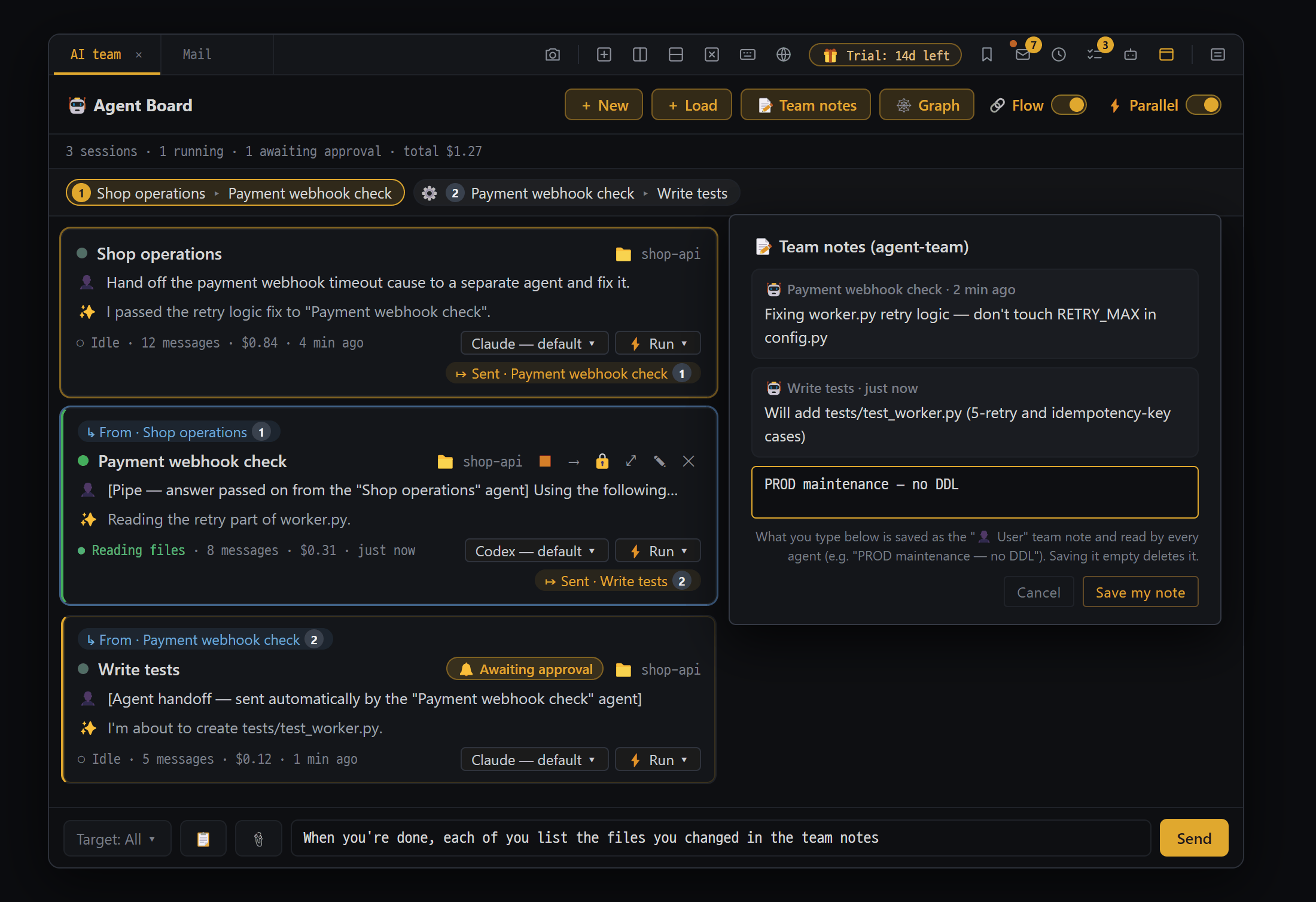Viewport: 1316px width, 902px height.
Task: Open the Claude — default dropdown on Write tests
Action: [534, 760]
